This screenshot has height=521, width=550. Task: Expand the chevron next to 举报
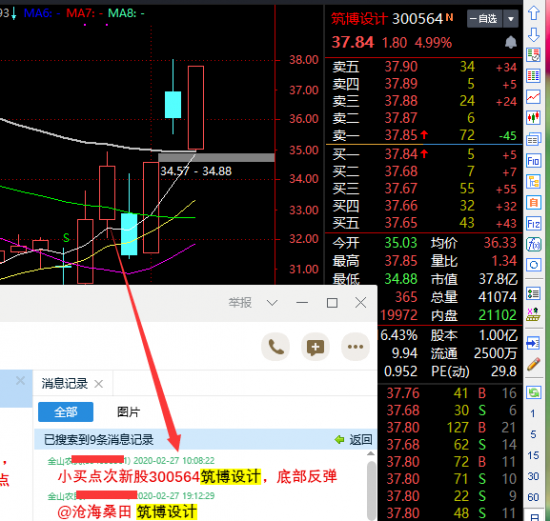click(272, 303)
